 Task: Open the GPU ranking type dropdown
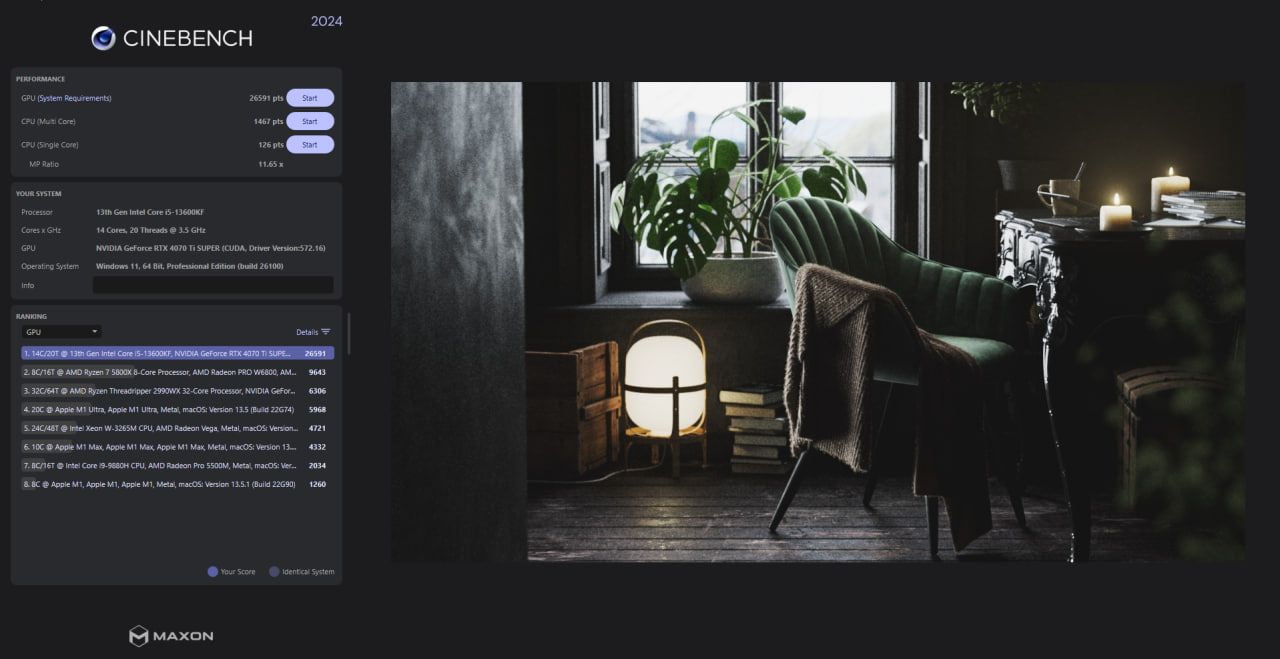[62, 332]
